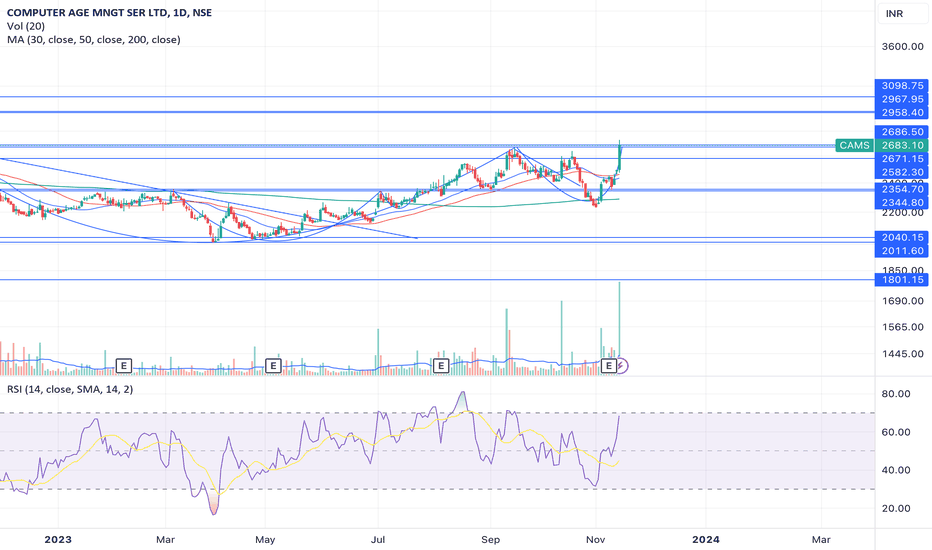Click the 1801.15 price level label
Image resolution: width=932 pixels, height=550 pixels.
pyautogui.click(x=902, y=279)
